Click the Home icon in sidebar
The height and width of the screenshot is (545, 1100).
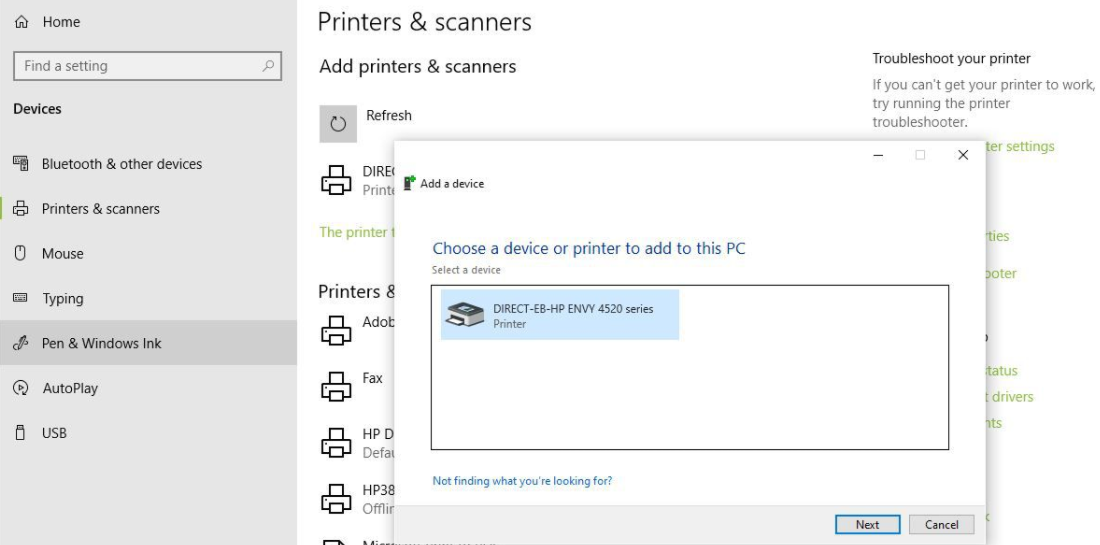click(x=21, y=22)
